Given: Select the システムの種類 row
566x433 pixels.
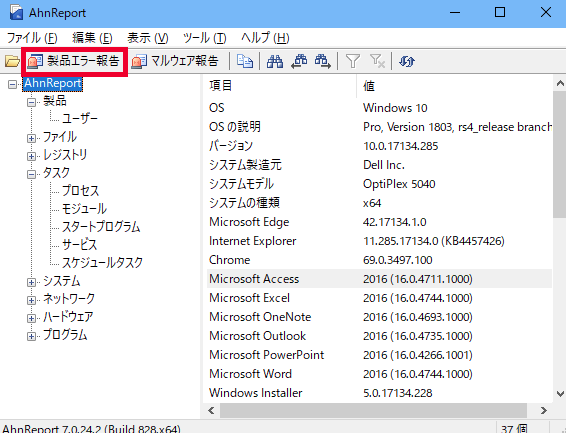Looking at the screenshot, I should pos(379,203).
